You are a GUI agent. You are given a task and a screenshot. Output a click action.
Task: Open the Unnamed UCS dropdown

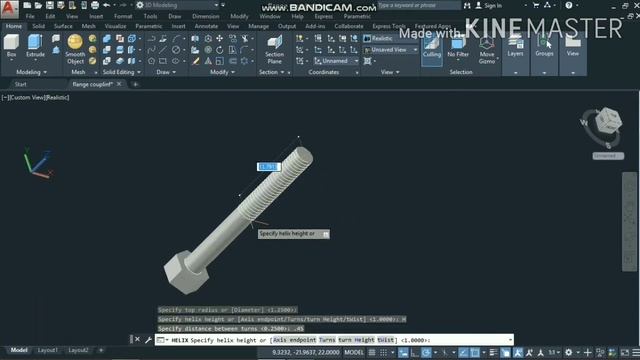pos(336,61)
